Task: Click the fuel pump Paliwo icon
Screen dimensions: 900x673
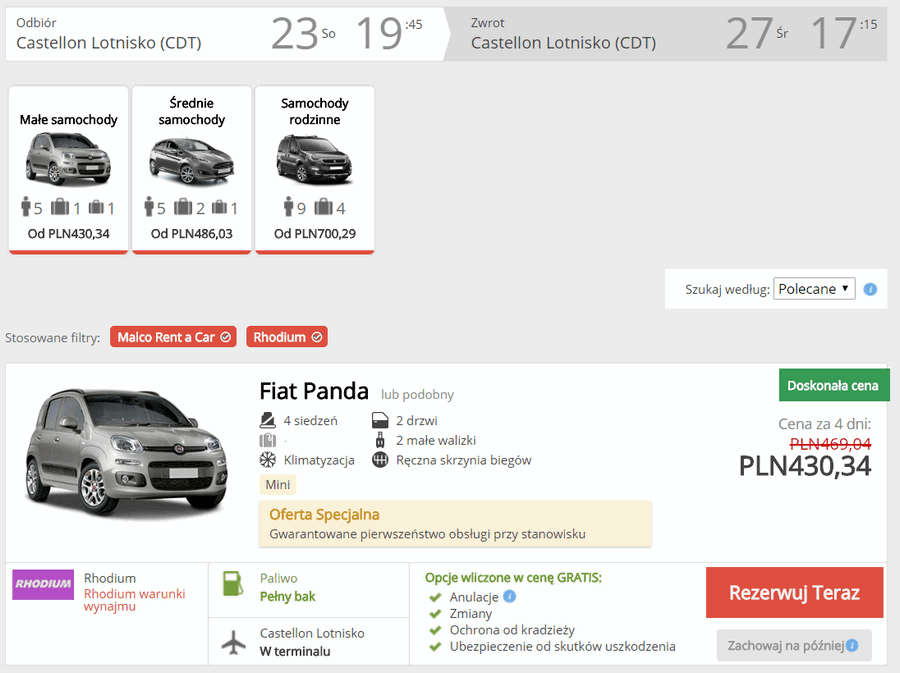Action: point(232,584)
